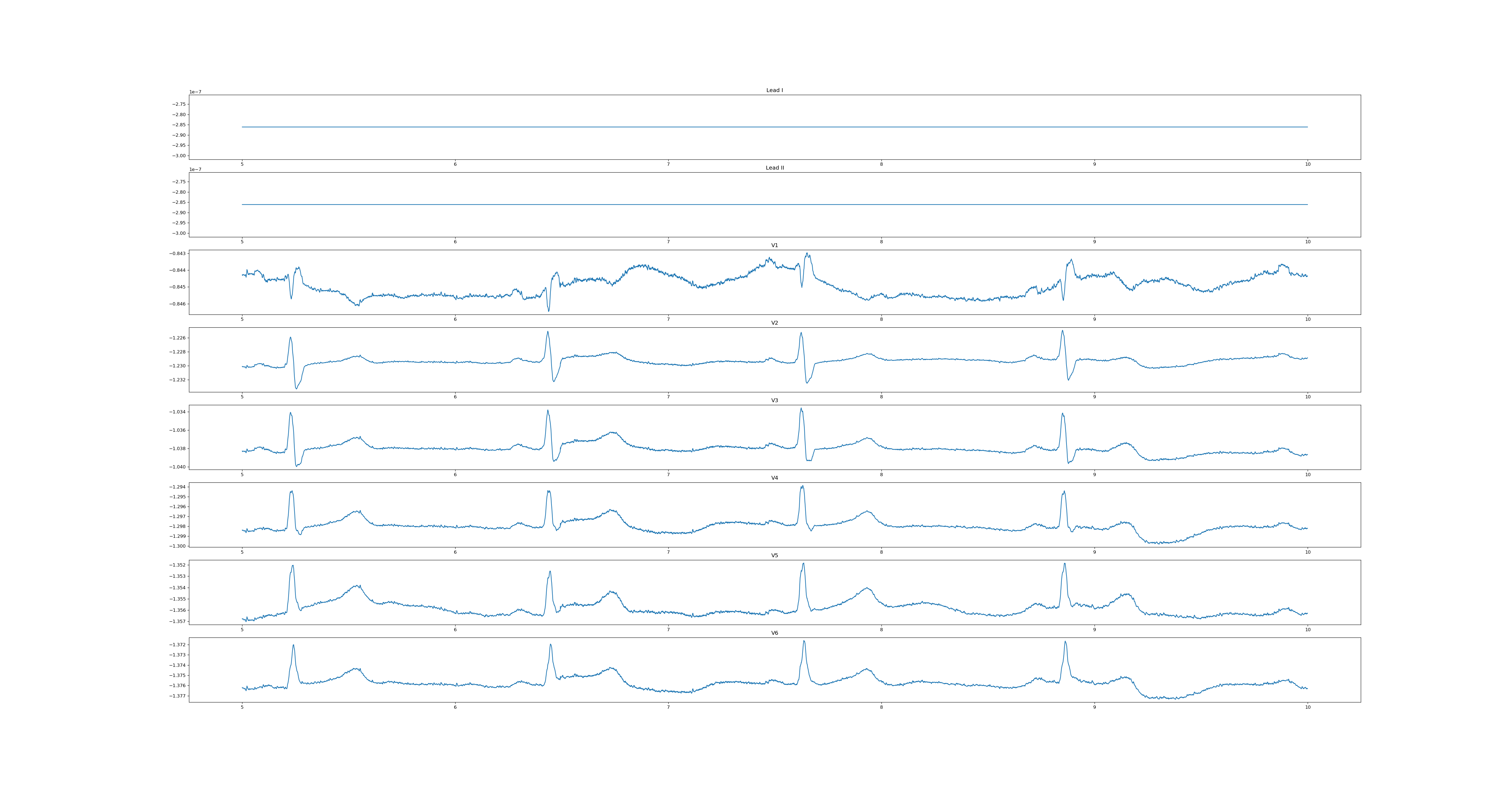Click the first QRS peak in V2 plot

coord(291,338)
